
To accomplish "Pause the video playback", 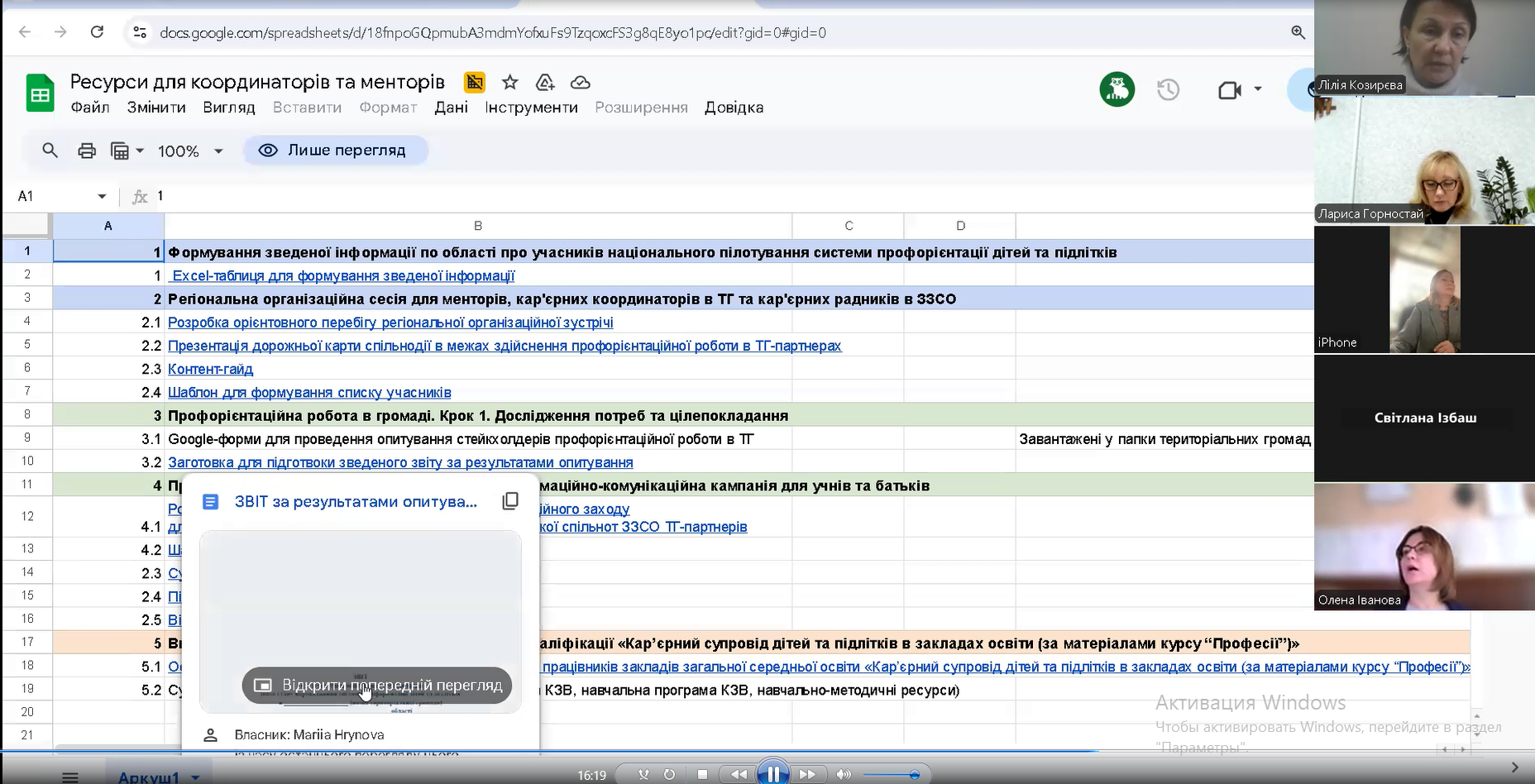I will tap(773, 774).
